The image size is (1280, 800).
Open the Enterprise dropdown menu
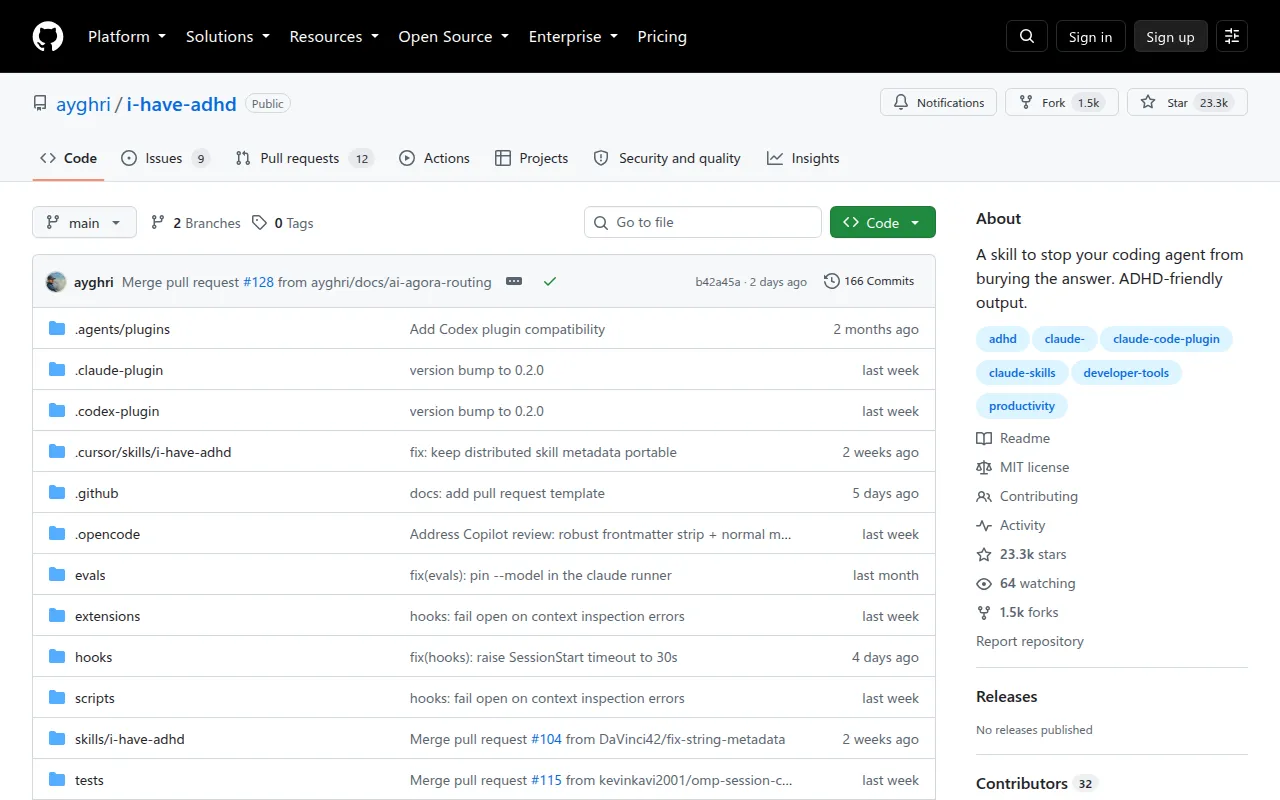pos(573,37)
